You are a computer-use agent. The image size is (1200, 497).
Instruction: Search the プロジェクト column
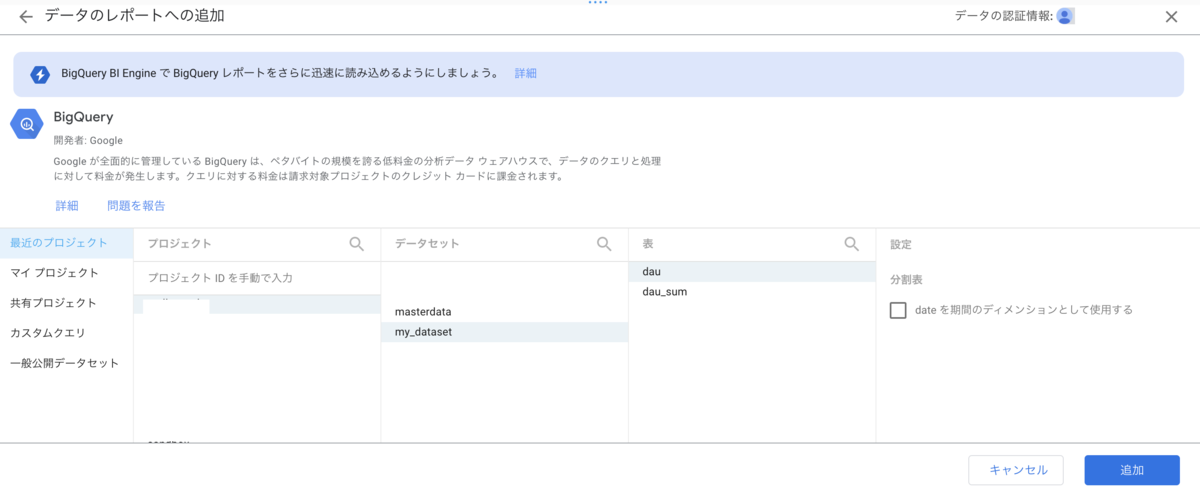(x=356, y=243)
